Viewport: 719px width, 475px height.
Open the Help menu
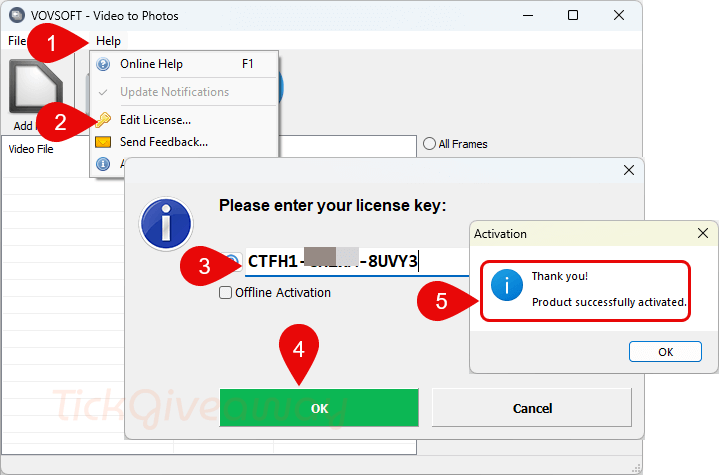pyautogui.click(x=108, y=41)
